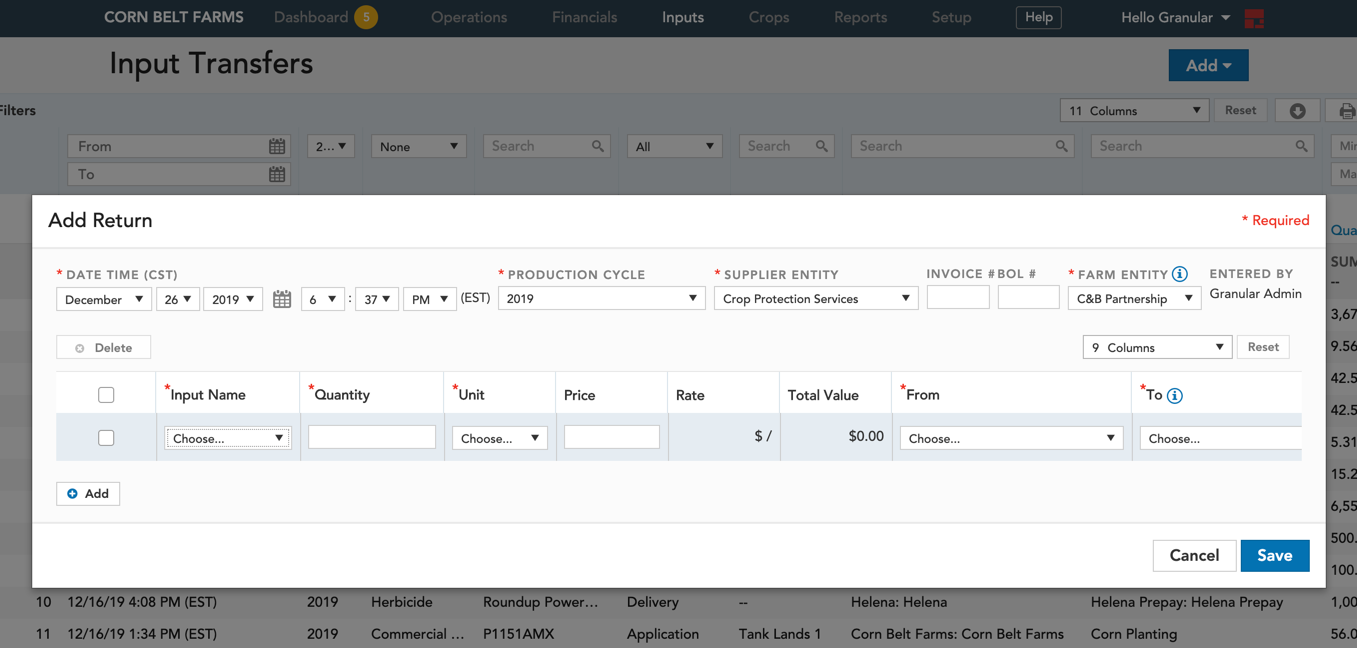1357x648 pixels.
Task: Open the Financials menu
Action: click(584, 17)
